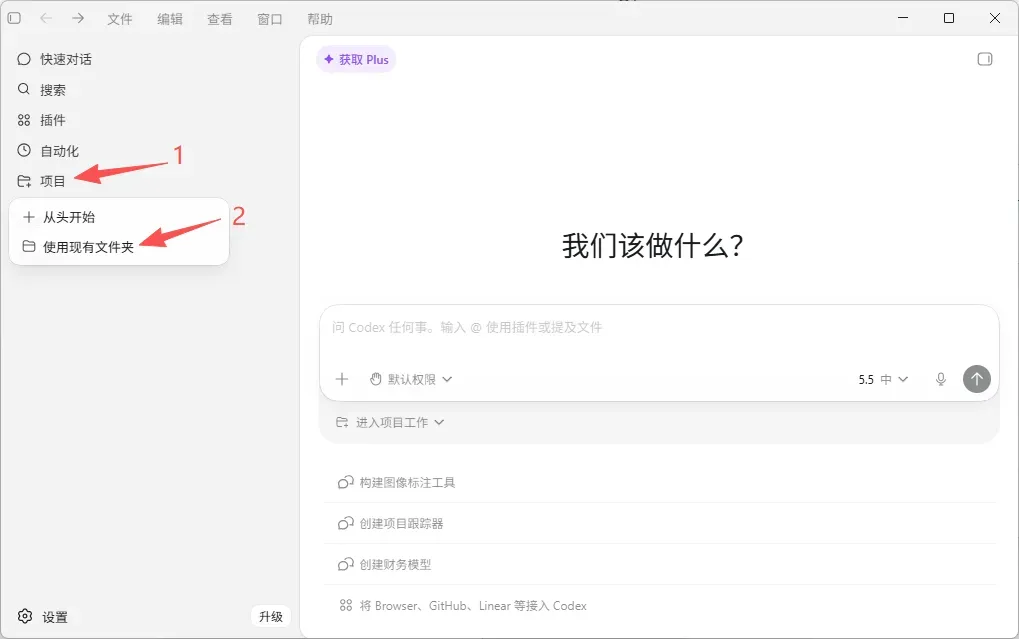Select 将 Browser、GitHub、Linear 等接入 Codex
This screenshot has width=1019, height=639.
tap(660, 606)
